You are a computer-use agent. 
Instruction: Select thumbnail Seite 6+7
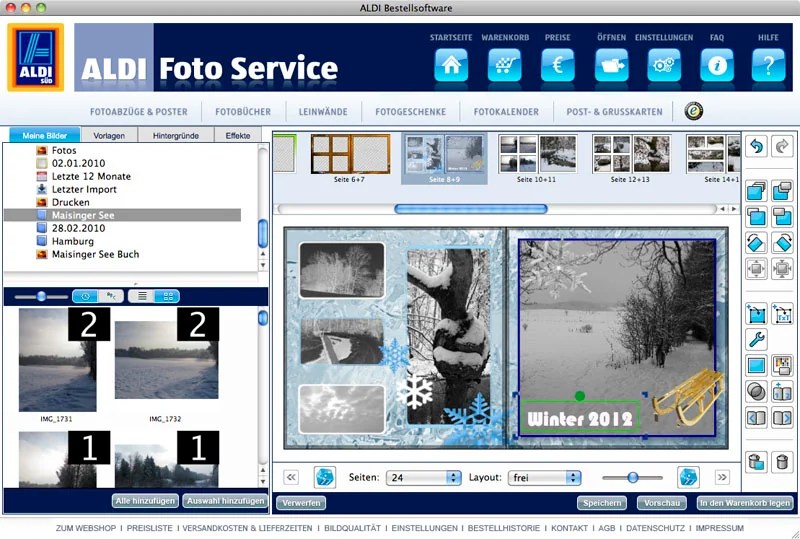click(x=350, y=158)
